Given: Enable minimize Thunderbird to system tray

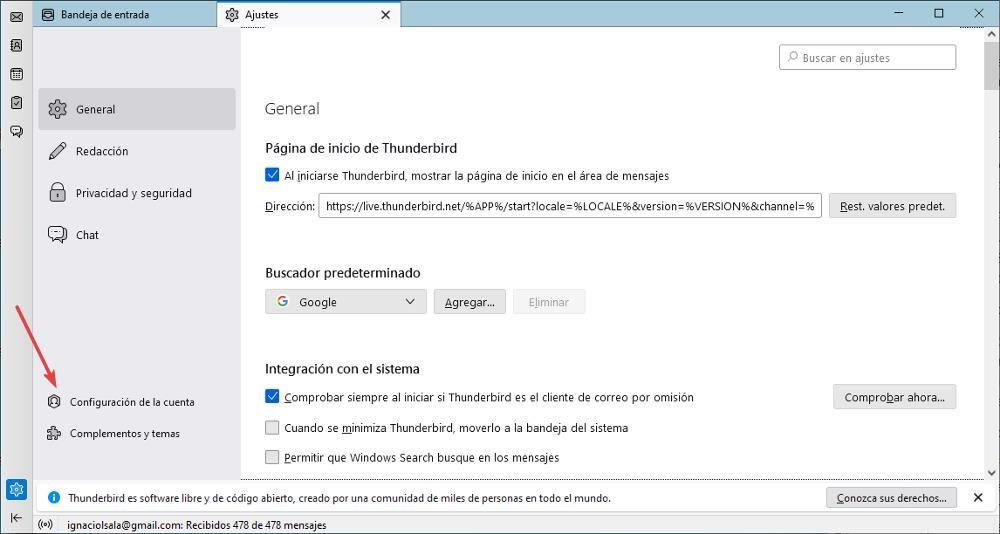Looking at the screenshot, I should coord(272,427).
